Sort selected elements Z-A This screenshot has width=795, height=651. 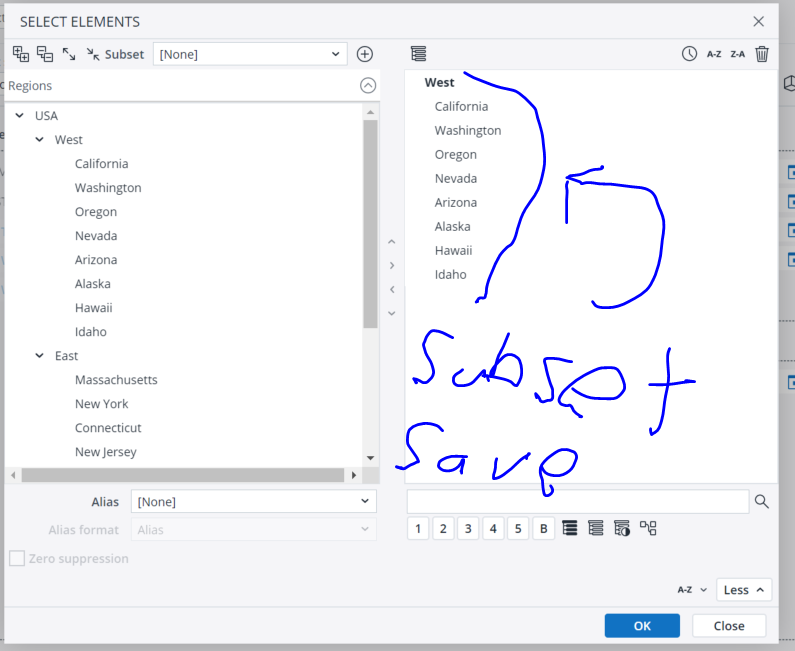coord(738,54)
